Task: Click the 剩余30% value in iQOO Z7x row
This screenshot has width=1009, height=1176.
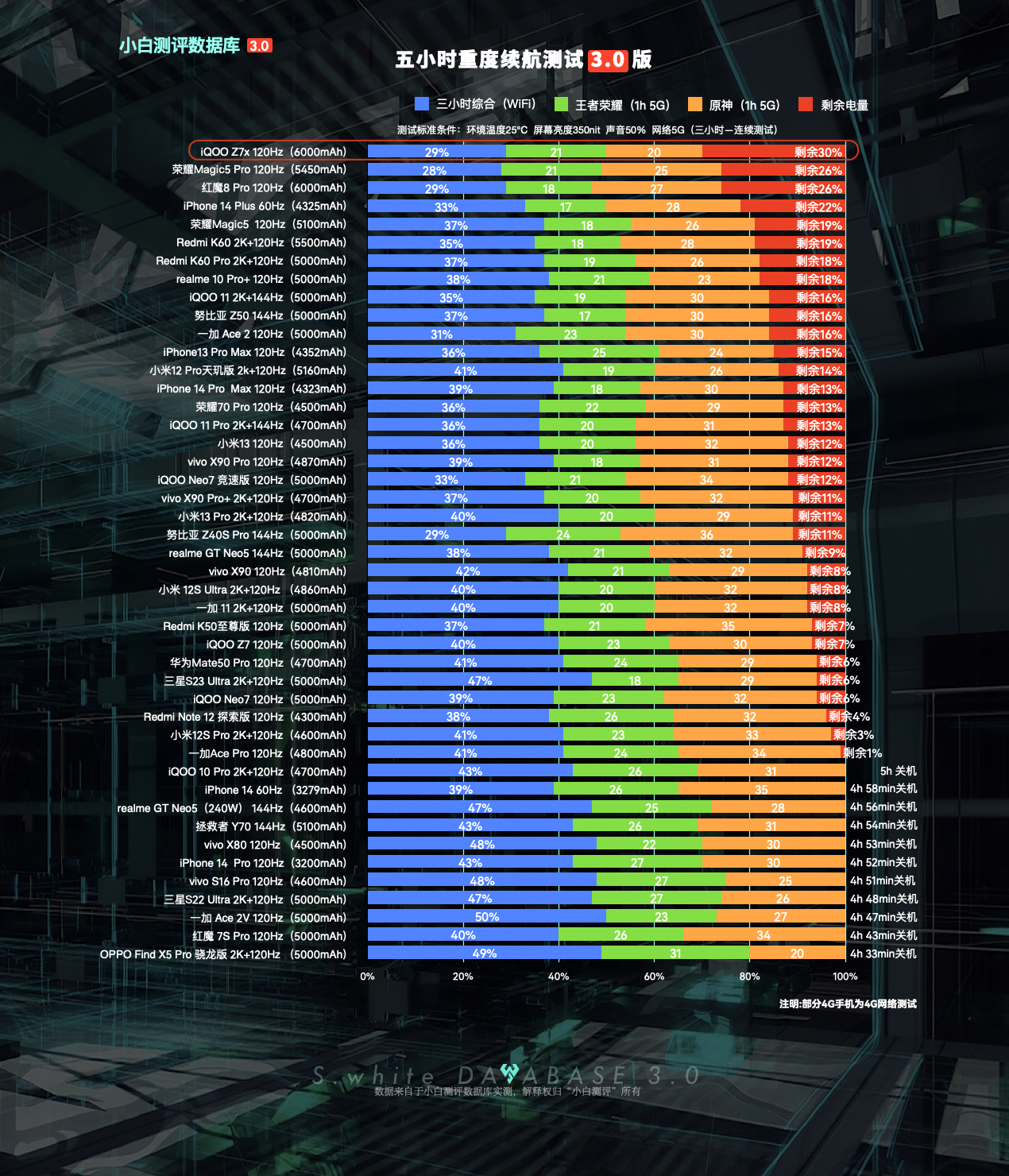Action: (818, 152)
